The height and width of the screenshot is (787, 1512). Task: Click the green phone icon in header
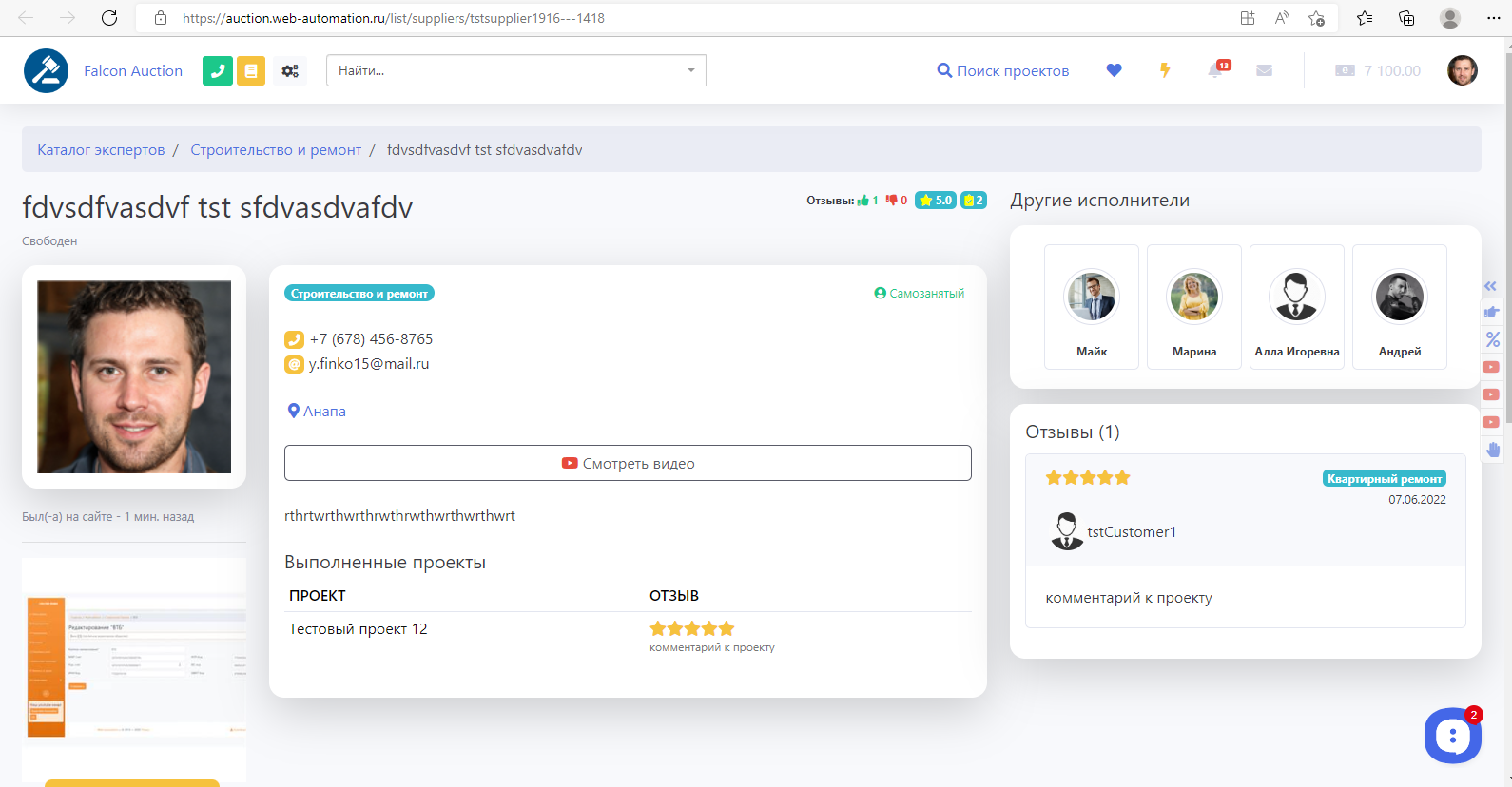click(218, 70)
